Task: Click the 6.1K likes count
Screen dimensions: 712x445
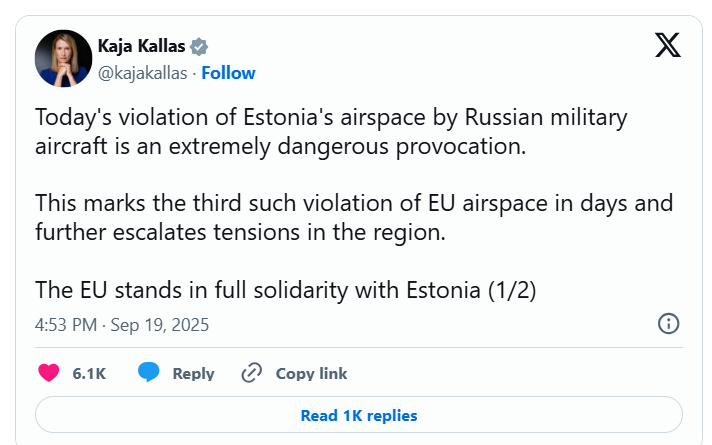Action: [89, 373]
